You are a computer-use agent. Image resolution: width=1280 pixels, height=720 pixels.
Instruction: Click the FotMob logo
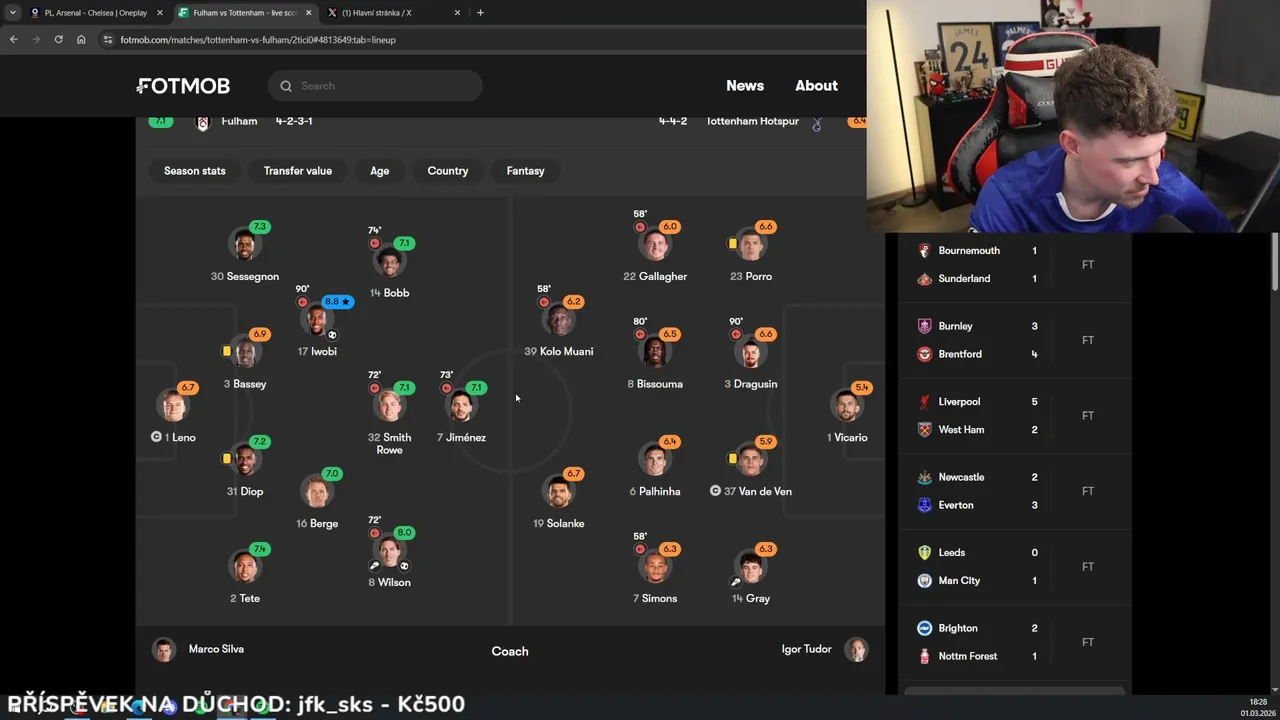click(183, 86)
